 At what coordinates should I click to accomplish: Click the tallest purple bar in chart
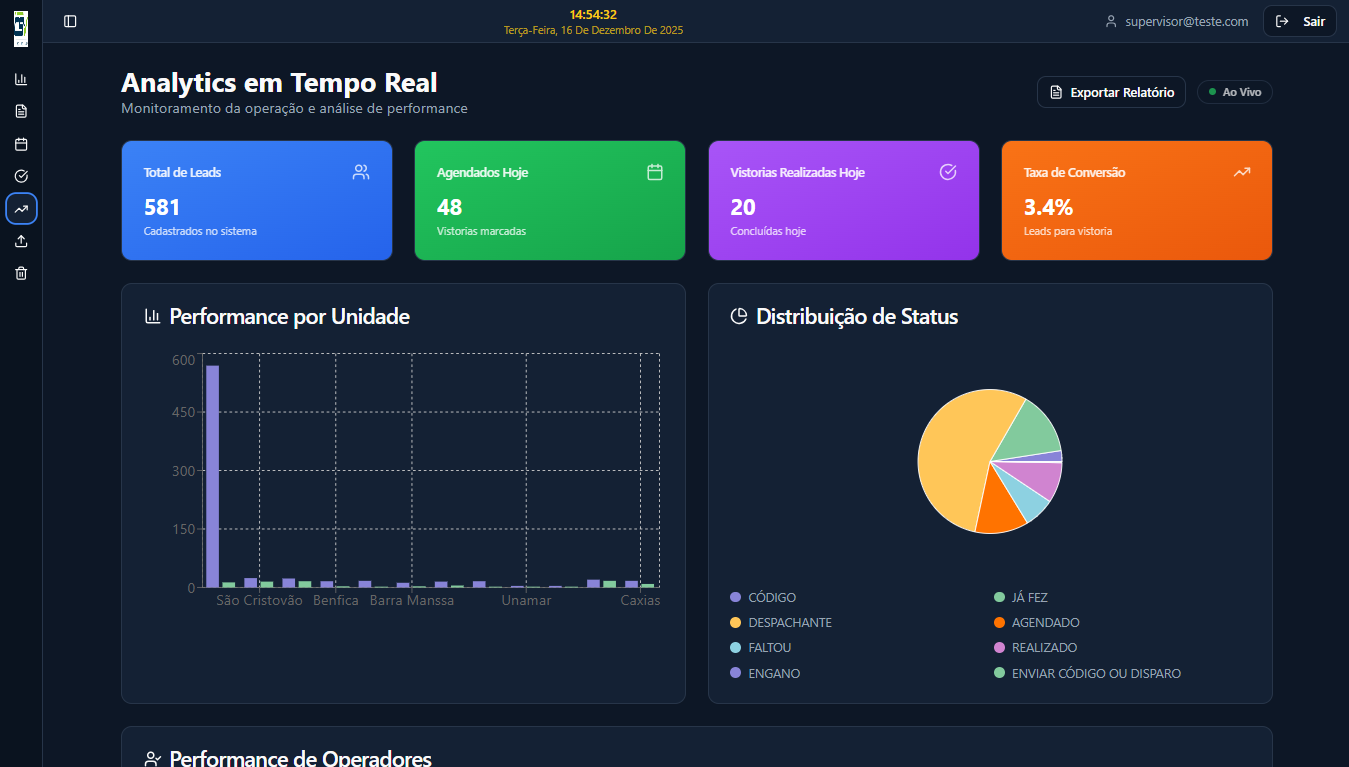[x=212, y=476]
